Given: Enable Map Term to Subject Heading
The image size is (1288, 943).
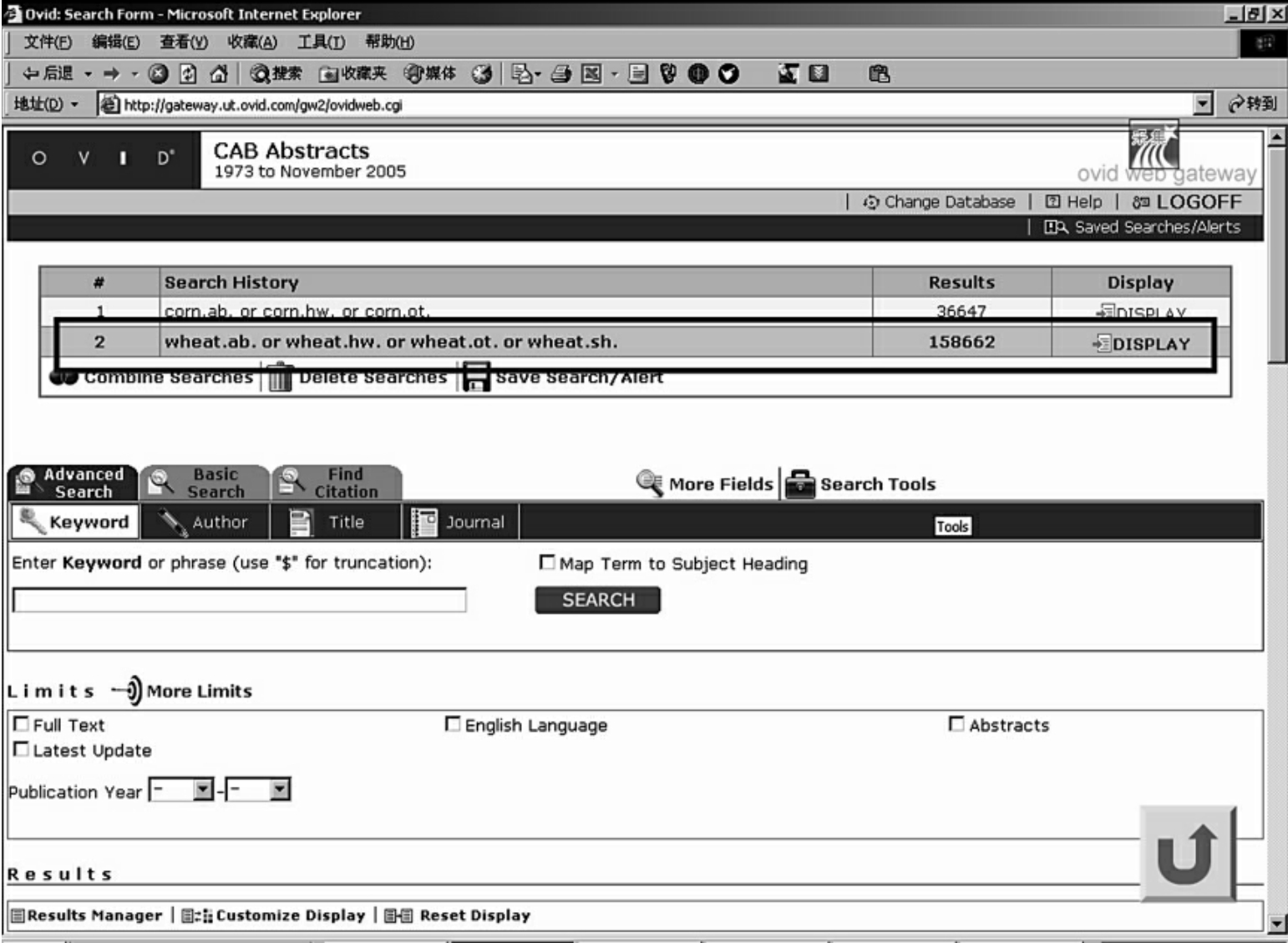Looking at the screenshot, I should [547, 562].
